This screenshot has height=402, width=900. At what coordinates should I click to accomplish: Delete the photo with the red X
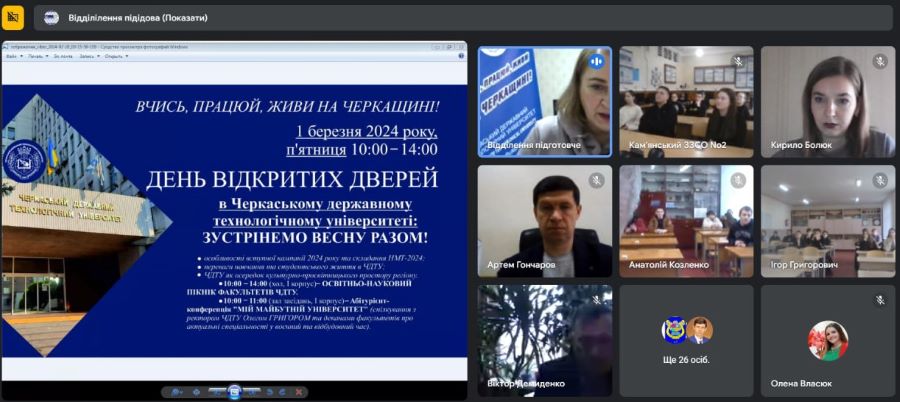pyautogui.click(x=298, y=392)
